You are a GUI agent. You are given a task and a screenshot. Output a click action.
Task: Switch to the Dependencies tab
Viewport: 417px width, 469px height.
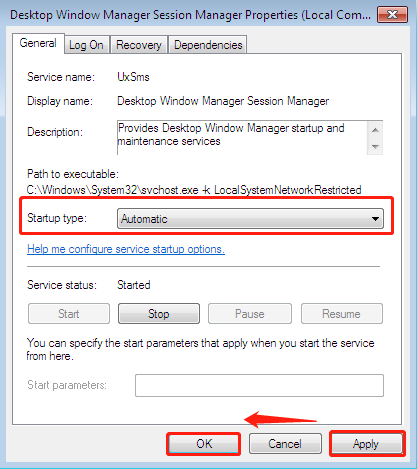[x=208, y=45]
